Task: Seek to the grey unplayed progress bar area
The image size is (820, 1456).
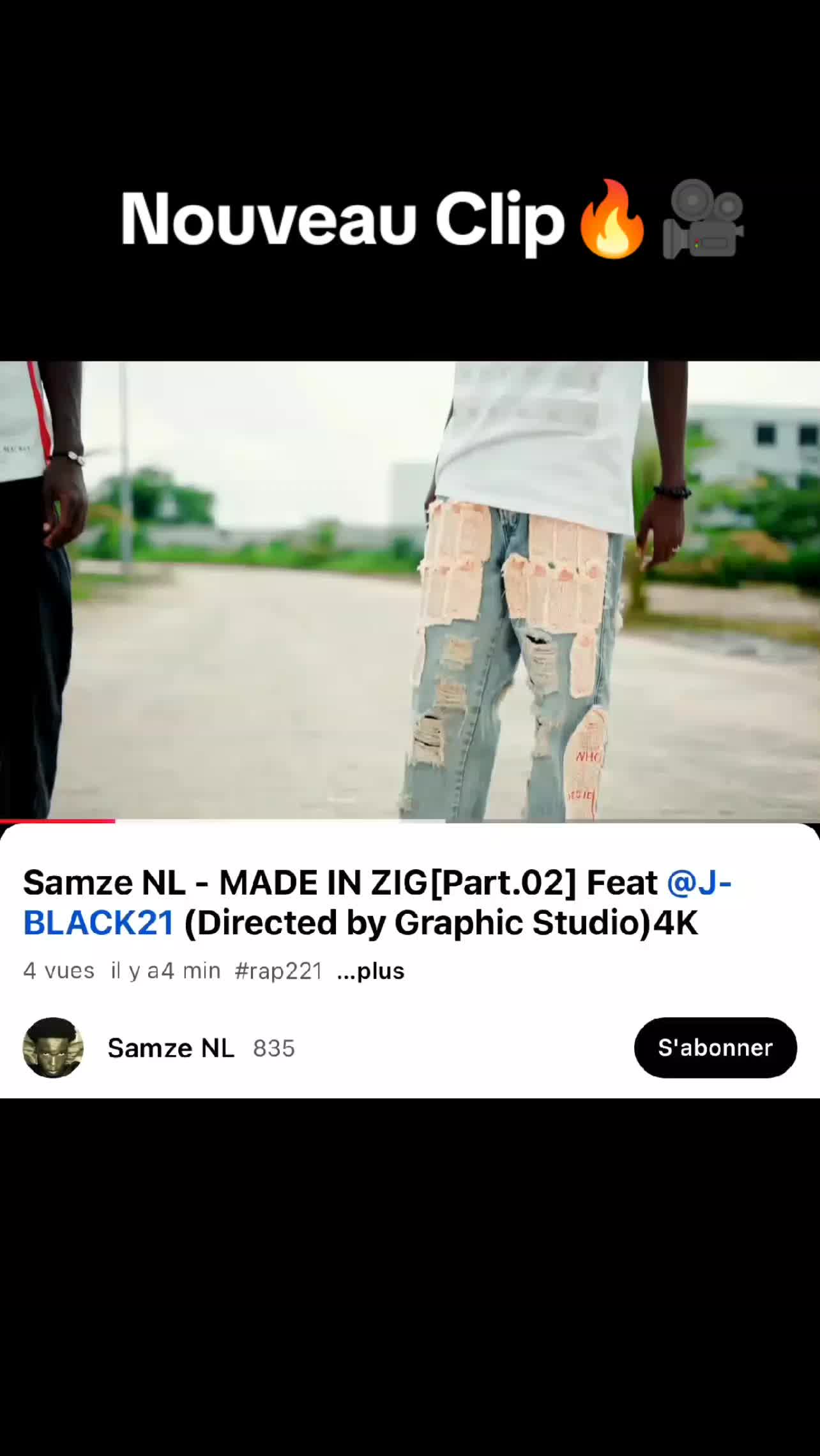Action: [467, 821]
